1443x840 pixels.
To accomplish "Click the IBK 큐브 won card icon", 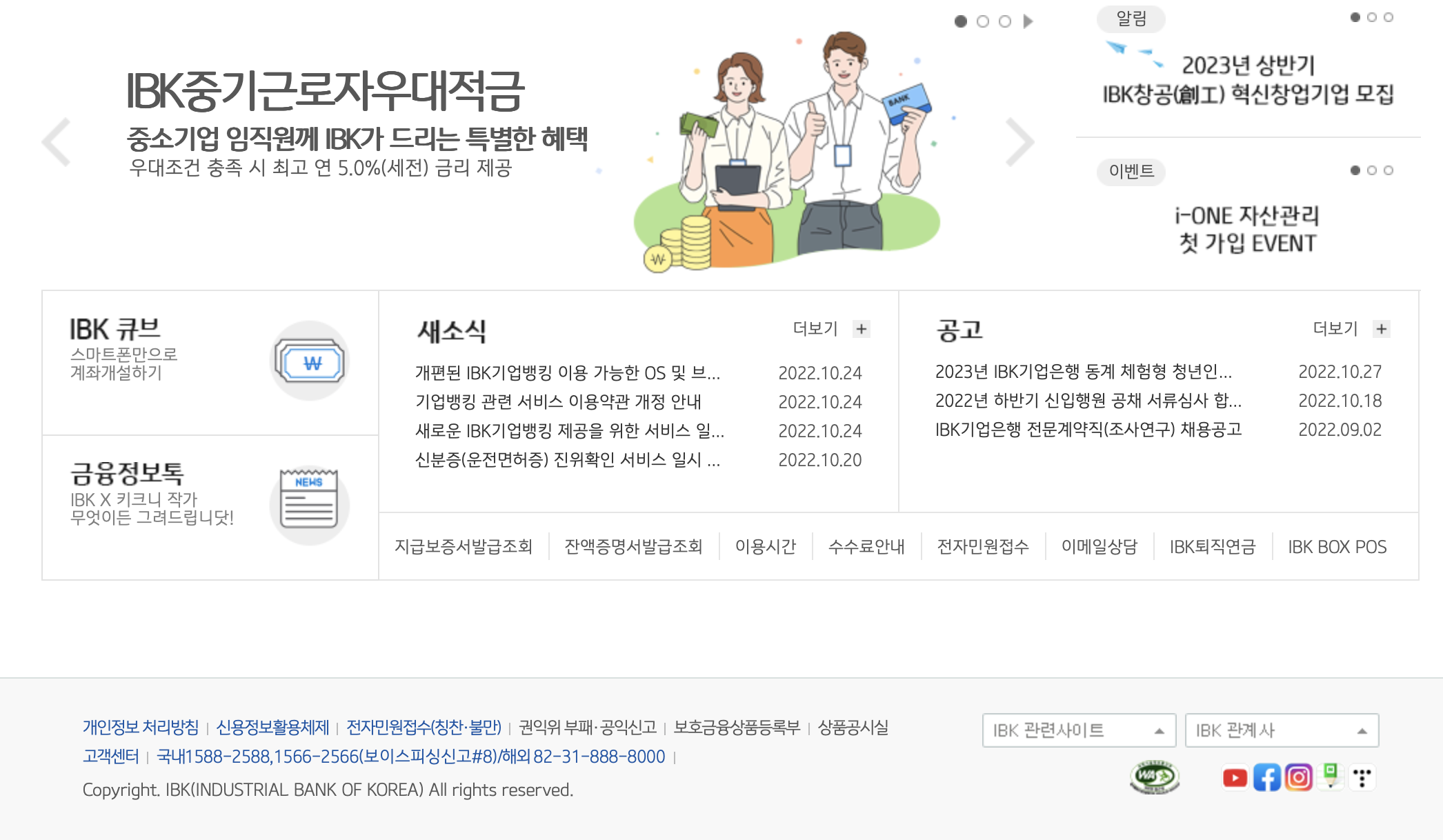I will (310, 361).
